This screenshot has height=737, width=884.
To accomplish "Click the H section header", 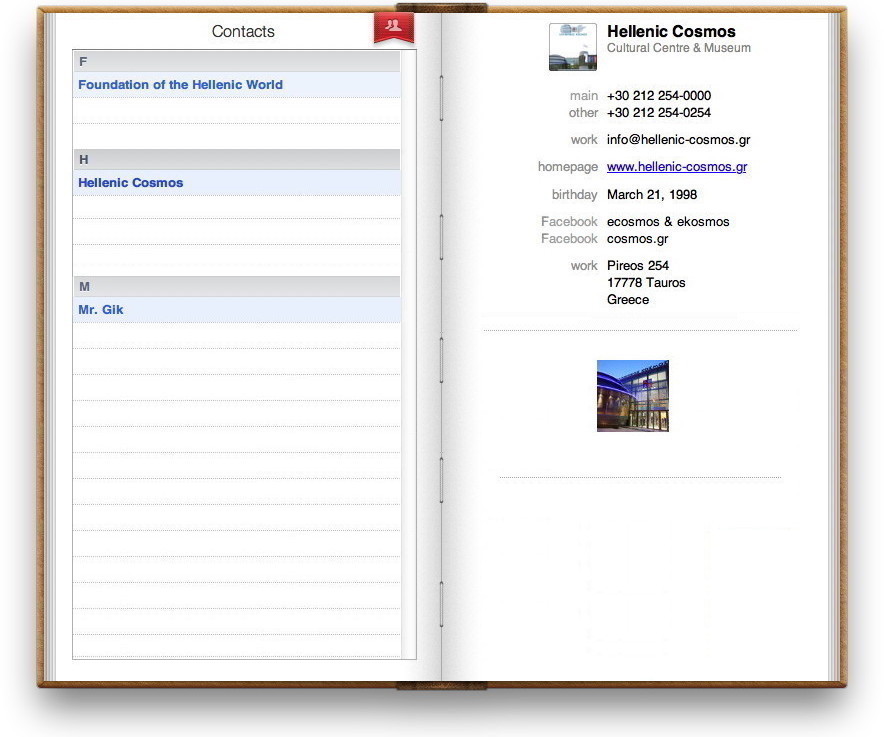I will [237, 160].
